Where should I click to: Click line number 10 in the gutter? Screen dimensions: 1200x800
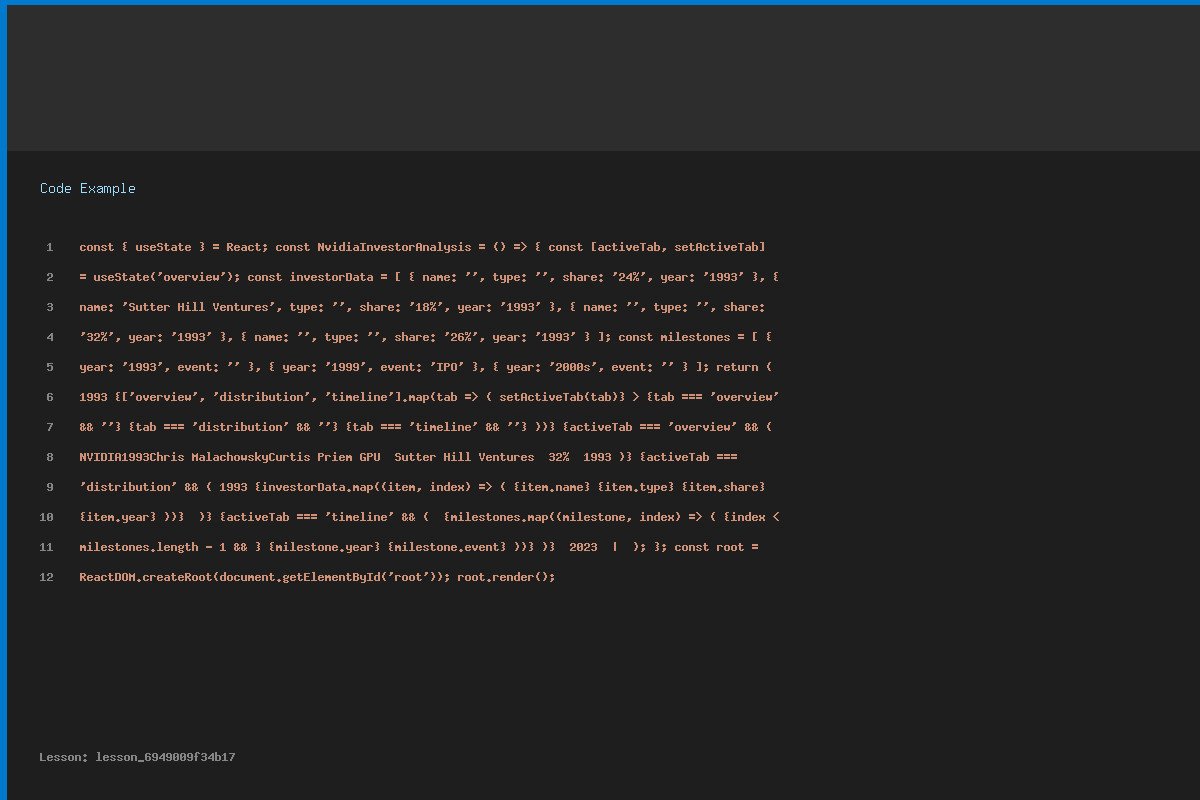click(x=47, y=517)
